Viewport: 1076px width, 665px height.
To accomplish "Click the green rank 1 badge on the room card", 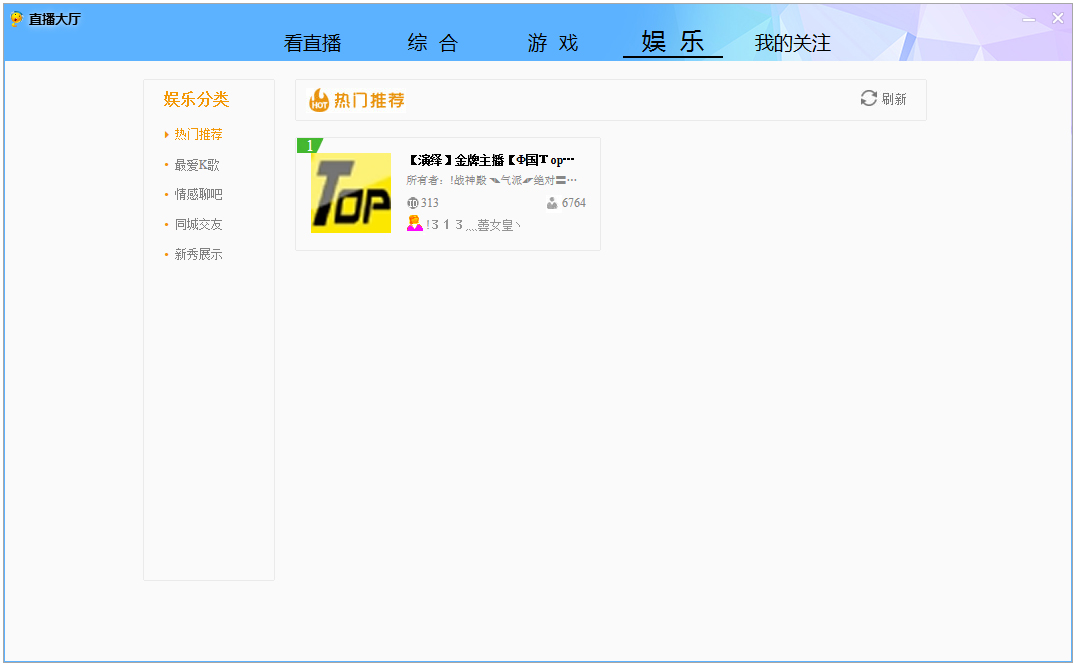I will click(x=311, y=145).
